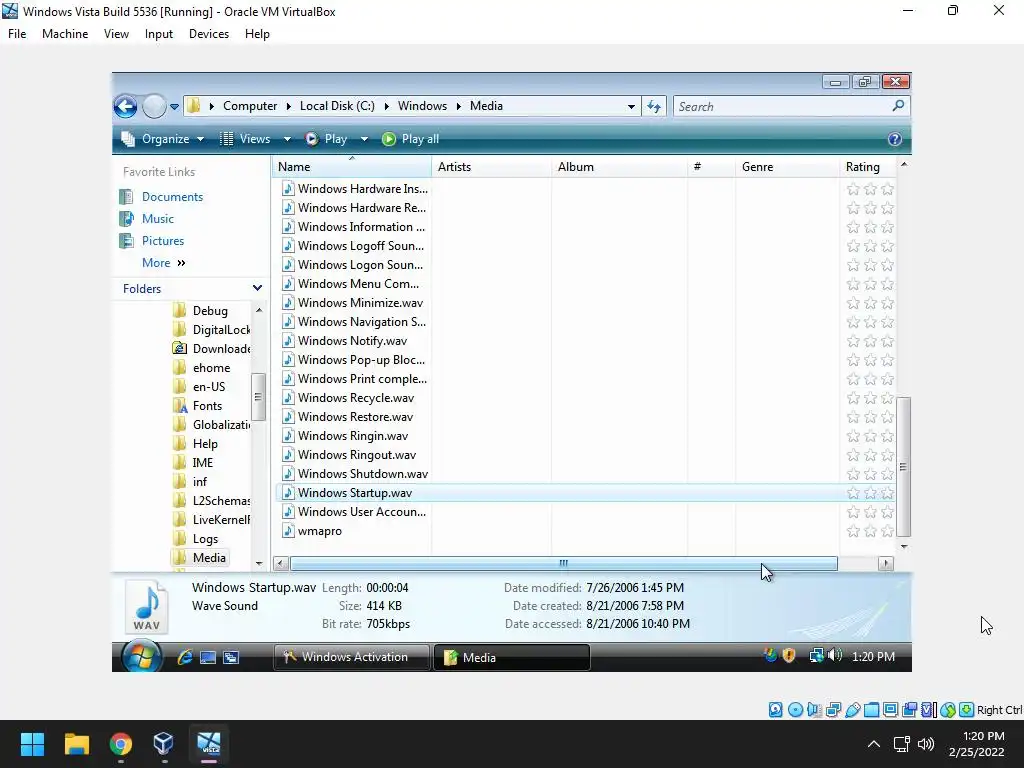This screenshot has width=1024, height=768.
Task: Select the Logs folder in tree
Action: click(205, 539)
